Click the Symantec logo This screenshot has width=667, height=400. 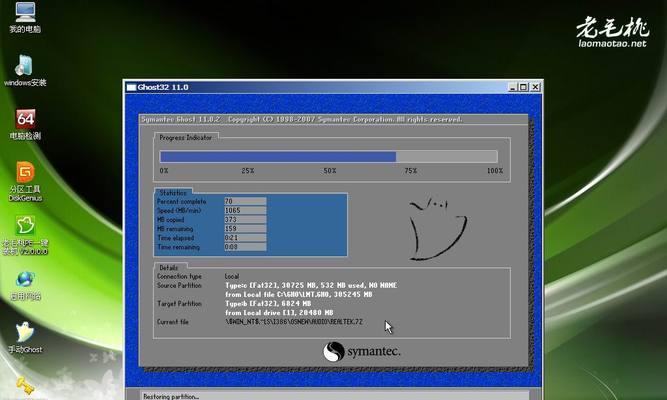point(362,352)
